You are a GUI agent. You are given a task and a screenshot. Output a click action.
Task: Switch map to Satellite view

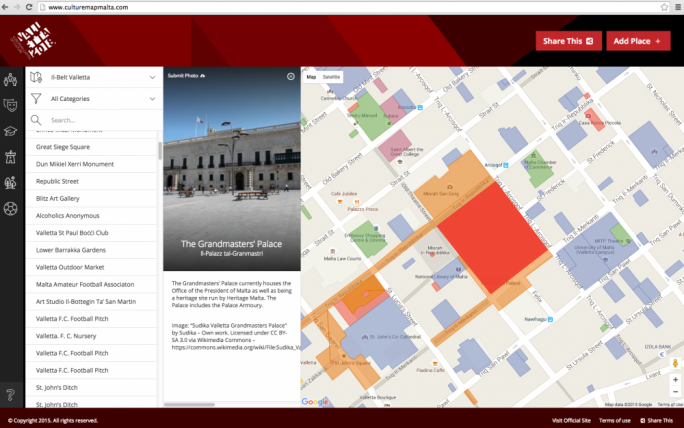[x=331, y=76]
